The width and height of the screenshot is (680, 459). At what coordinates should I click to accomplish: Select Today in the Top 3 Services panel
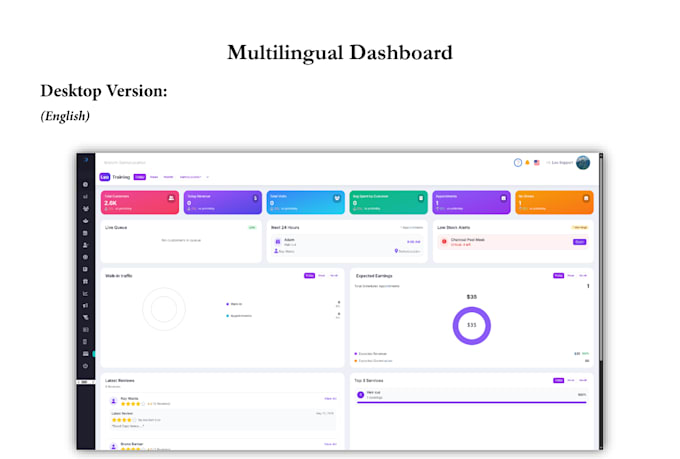pyautogui.click(x=559, y=380)
